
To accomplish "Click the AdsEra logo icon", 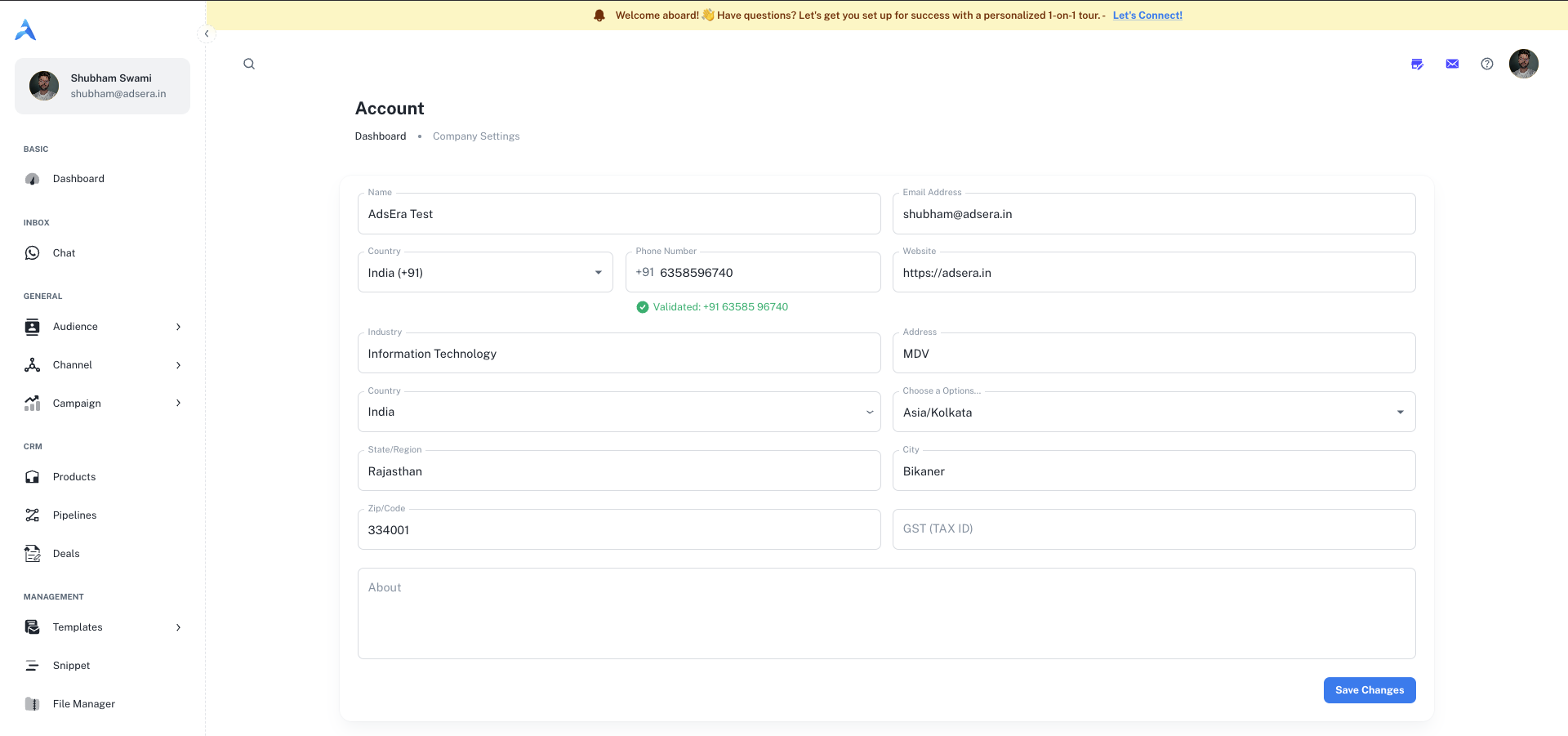I will pyautogui.click(x=25, y=30).
